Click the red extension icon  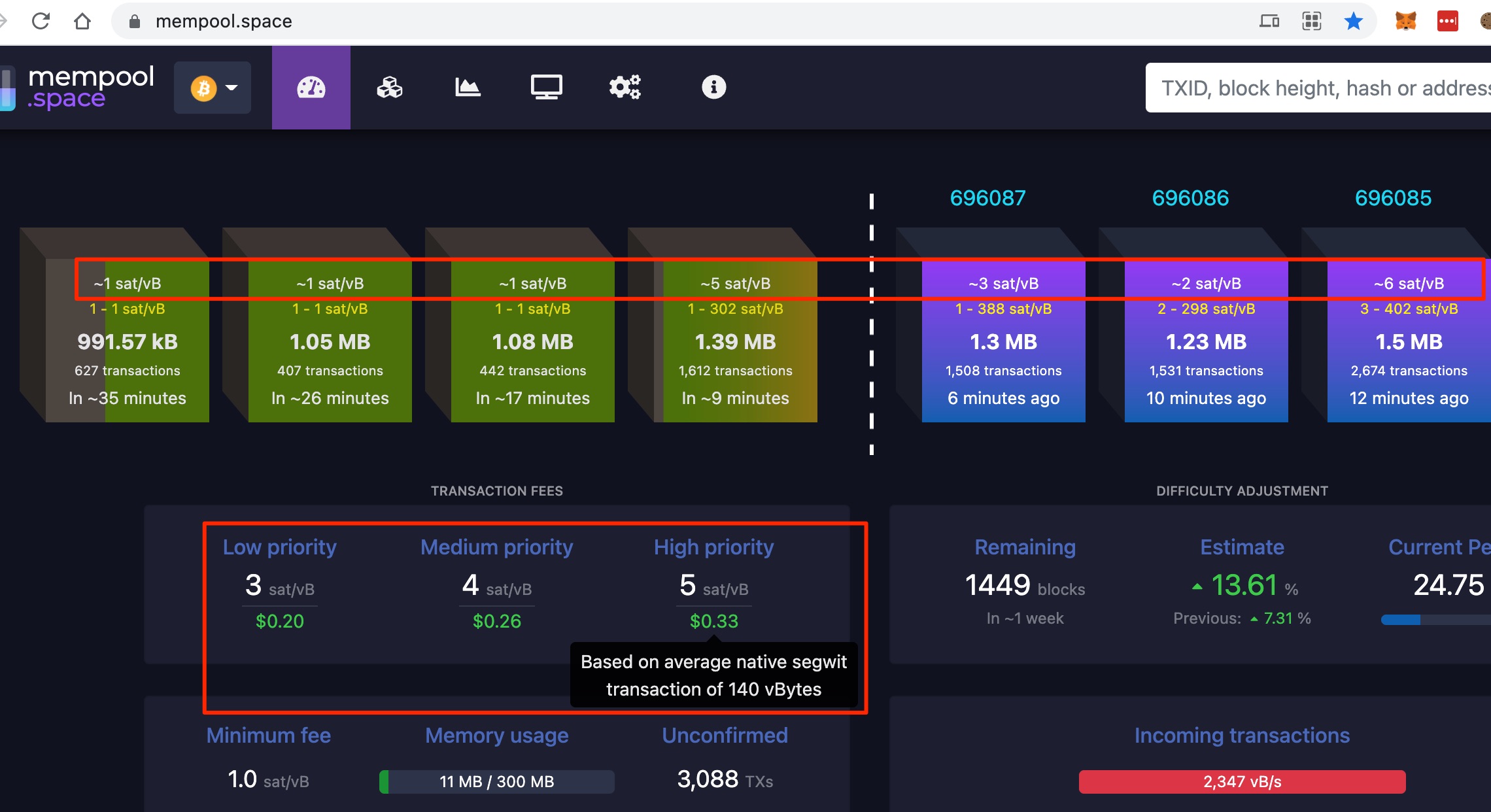coord(1447,22)
